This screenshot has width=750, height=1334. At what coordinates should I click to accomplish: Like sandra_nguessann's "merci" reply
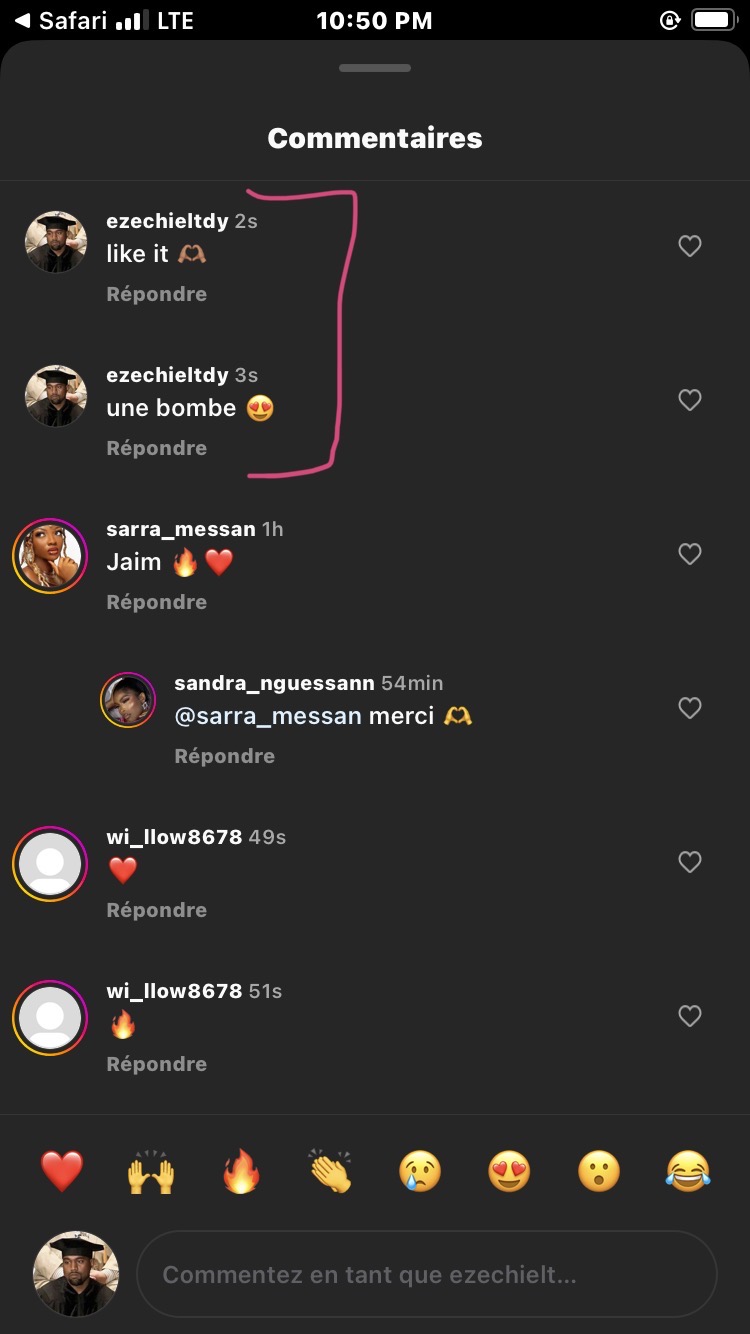point(690,708)
